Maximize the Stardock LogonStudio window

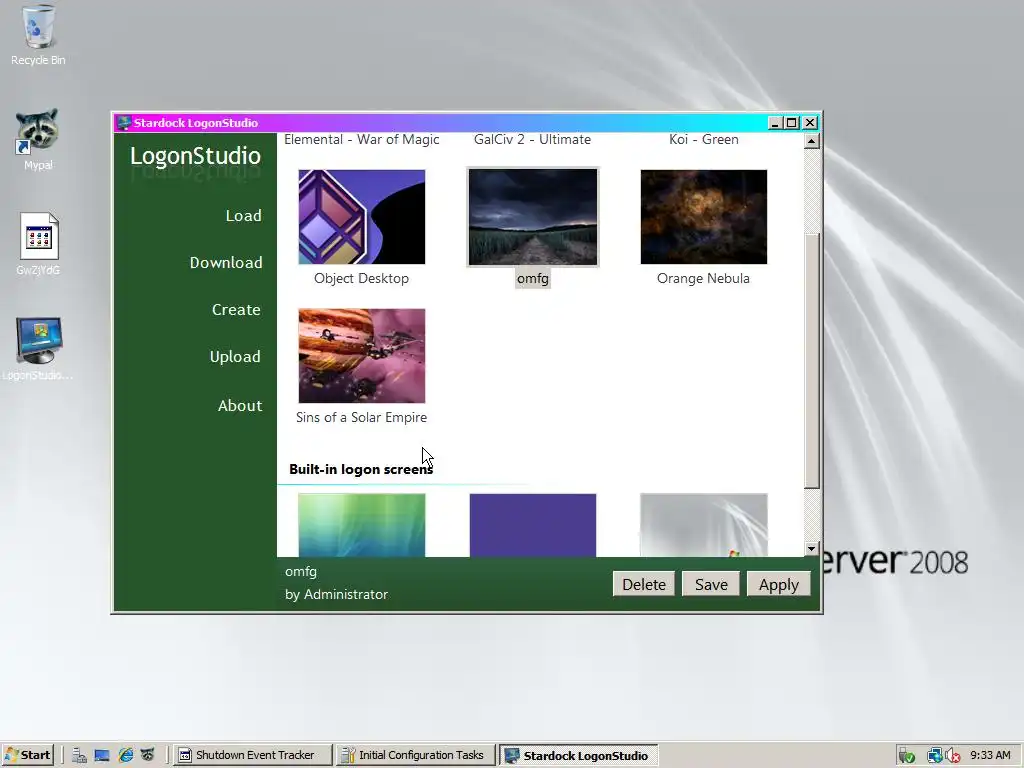coord(792,123)
